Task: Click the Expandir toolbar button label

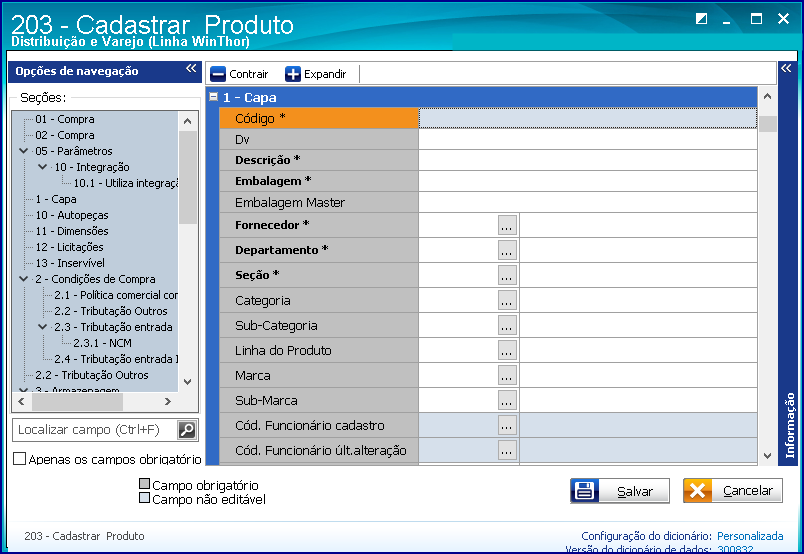Action: (x=325, y=74)
